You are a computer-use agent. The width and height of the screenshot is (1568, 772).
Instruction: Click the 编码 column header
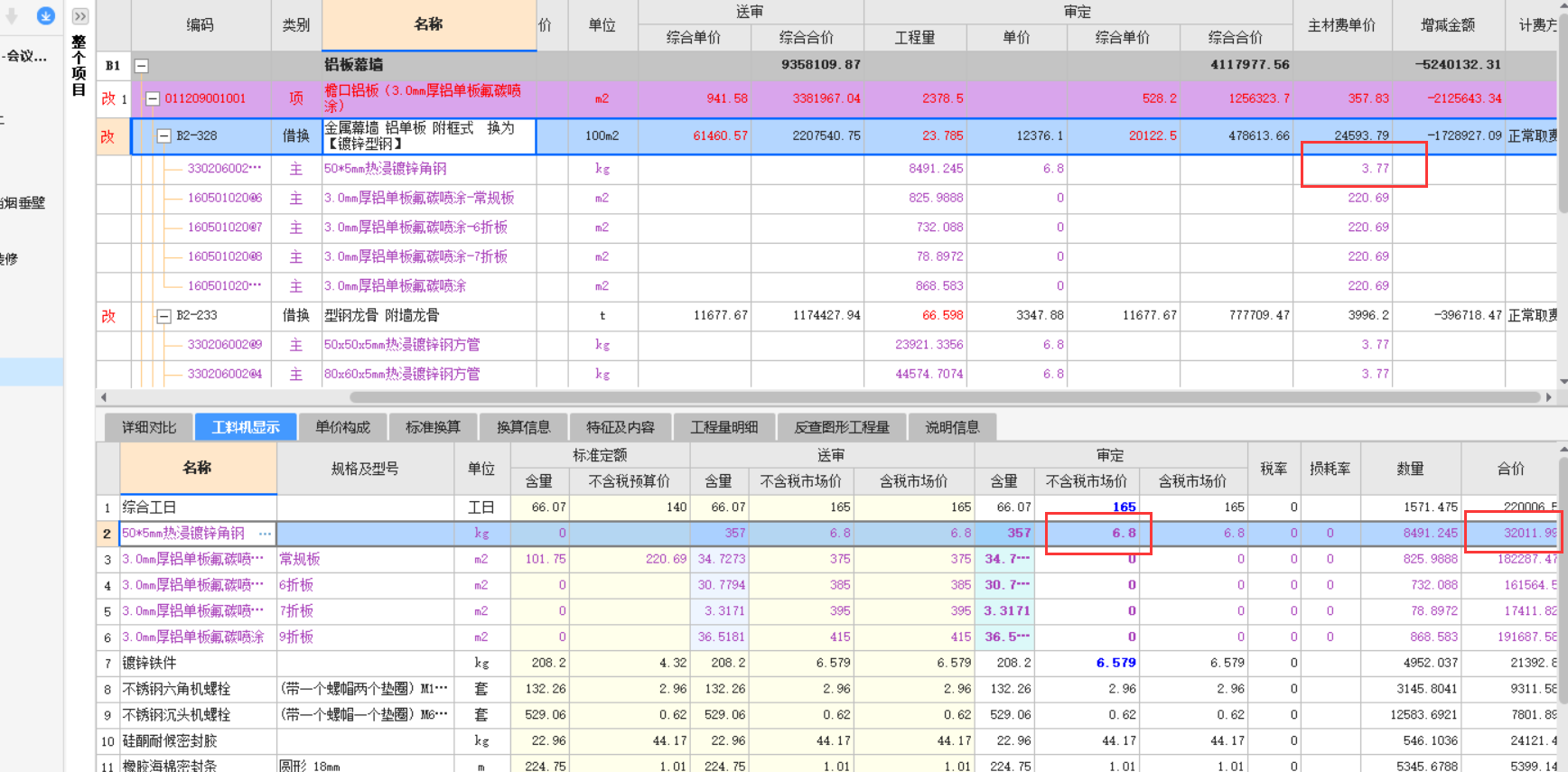coord(201,25)
